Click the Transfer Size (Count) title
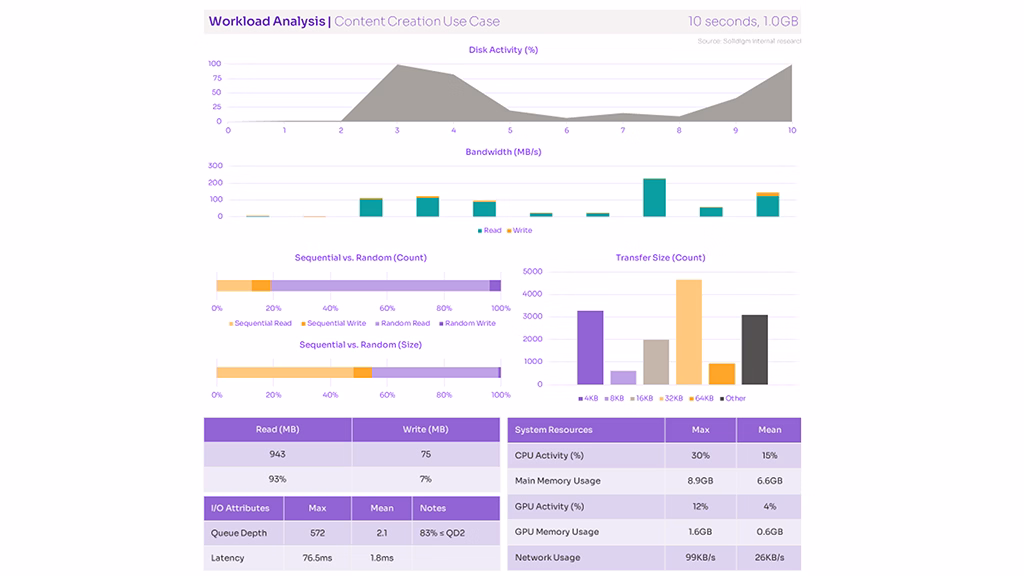Viewport: 1024px width, 576px height. click(x=660, y=257)
